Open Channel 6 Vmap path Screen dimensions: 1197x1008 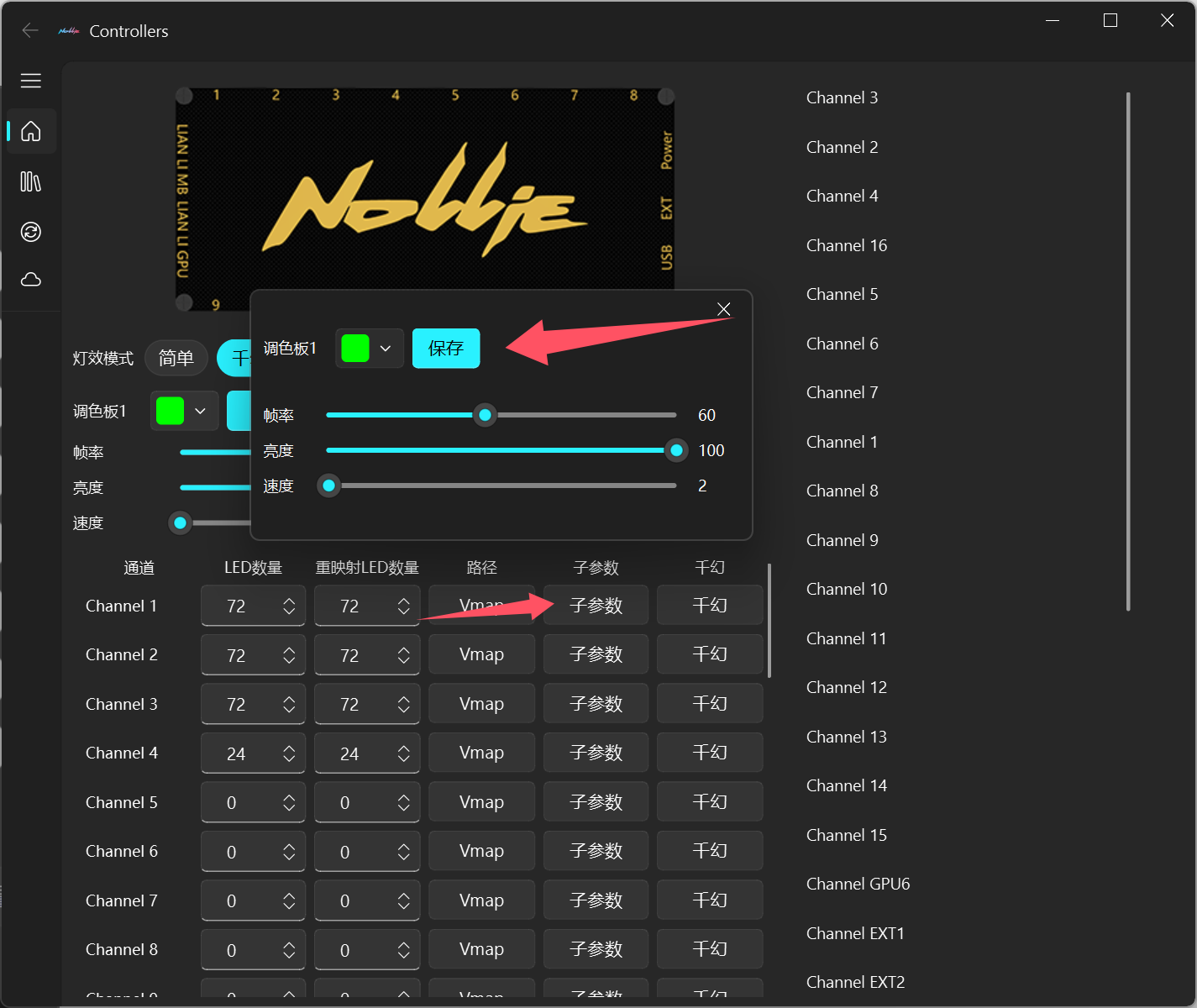(x=481, y=851)
